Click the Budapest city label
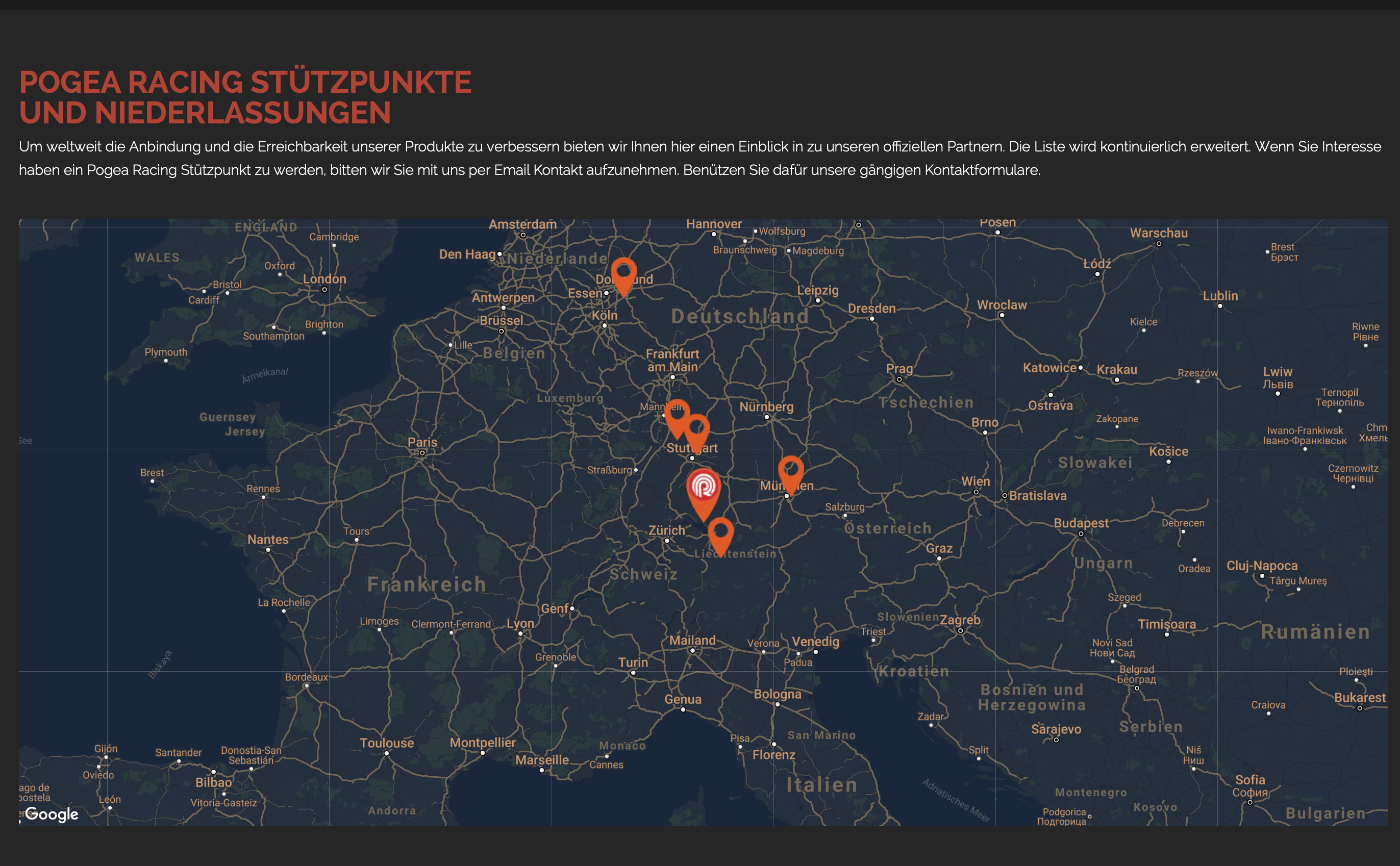The image size is (1400, 866). coord(1081,523)
